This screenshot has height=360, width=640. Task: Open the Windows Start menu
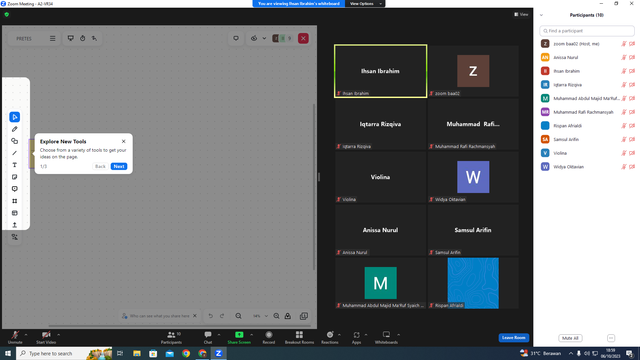point(8,353)
